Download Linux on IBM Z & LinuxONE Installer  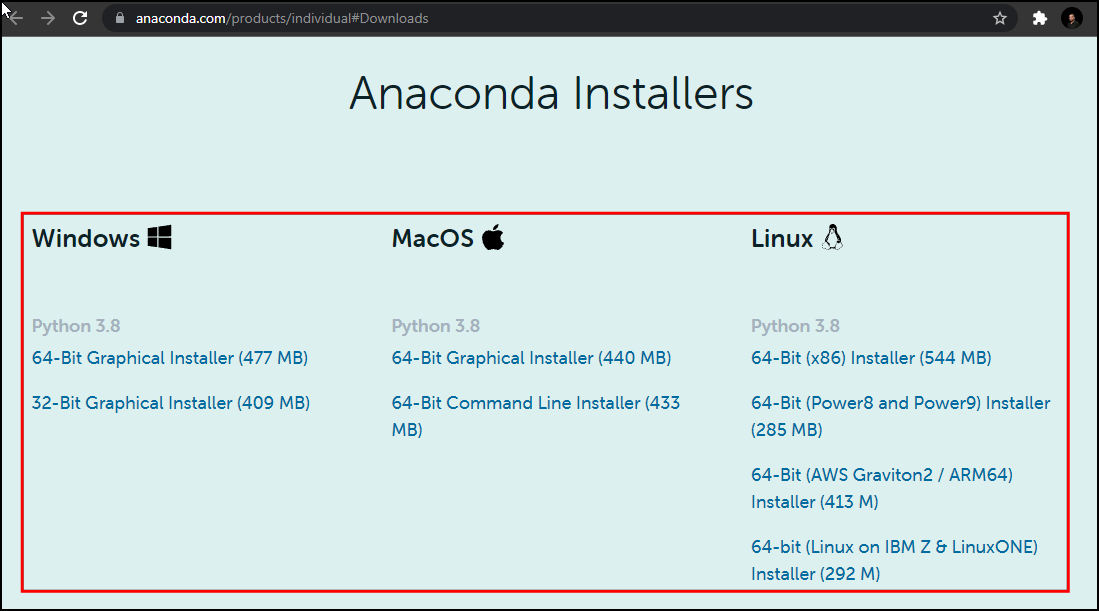tap(894, 560)
